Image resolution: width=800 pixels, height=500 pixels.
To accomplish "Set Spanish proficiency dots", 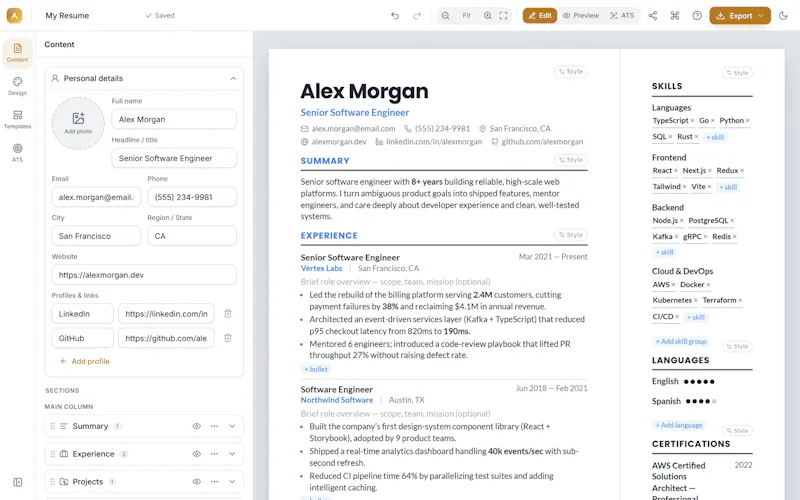I will [701, 402].
